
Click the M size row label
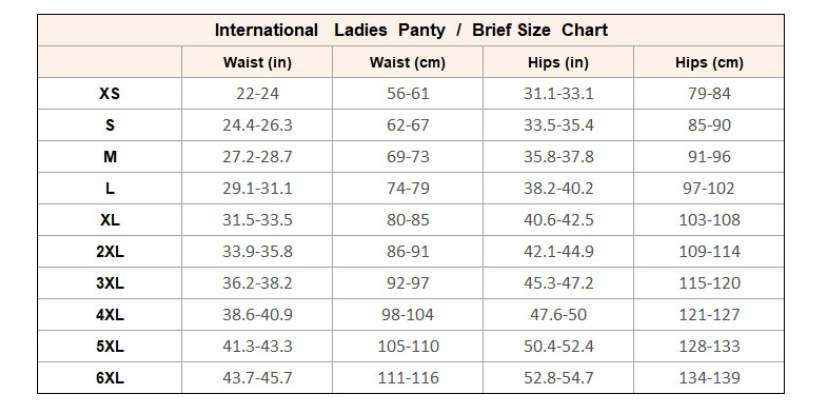[110, 157]
